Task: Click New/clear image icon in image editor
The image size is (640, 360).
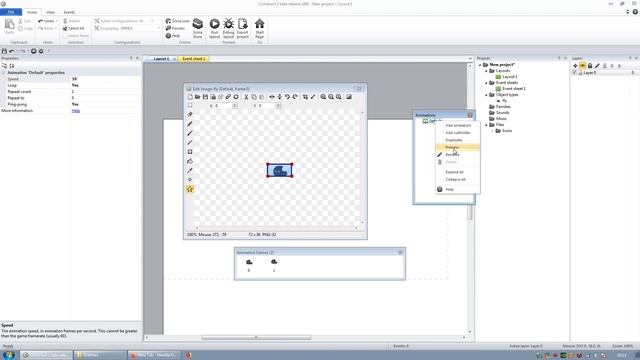Action: (x=190, y=97)
